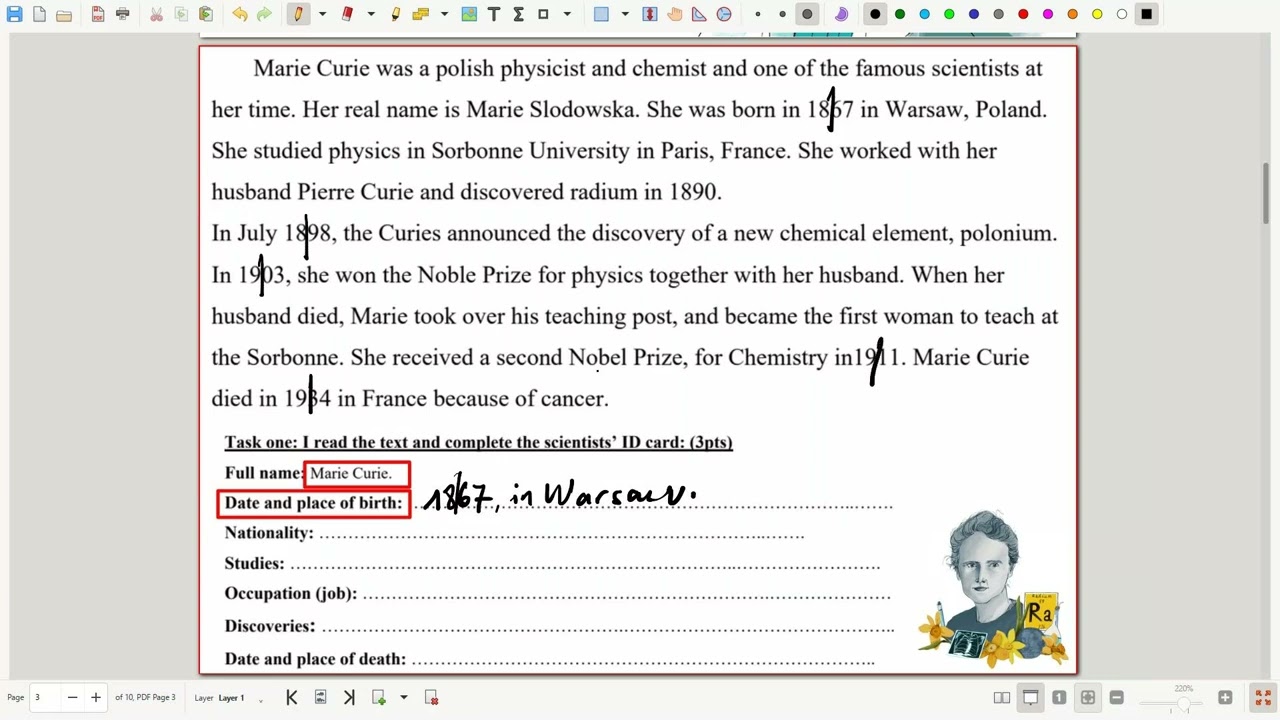Save the document with the floppy disk icon
The height and width of the screenshot is (720, 1280).
[14, 14]
